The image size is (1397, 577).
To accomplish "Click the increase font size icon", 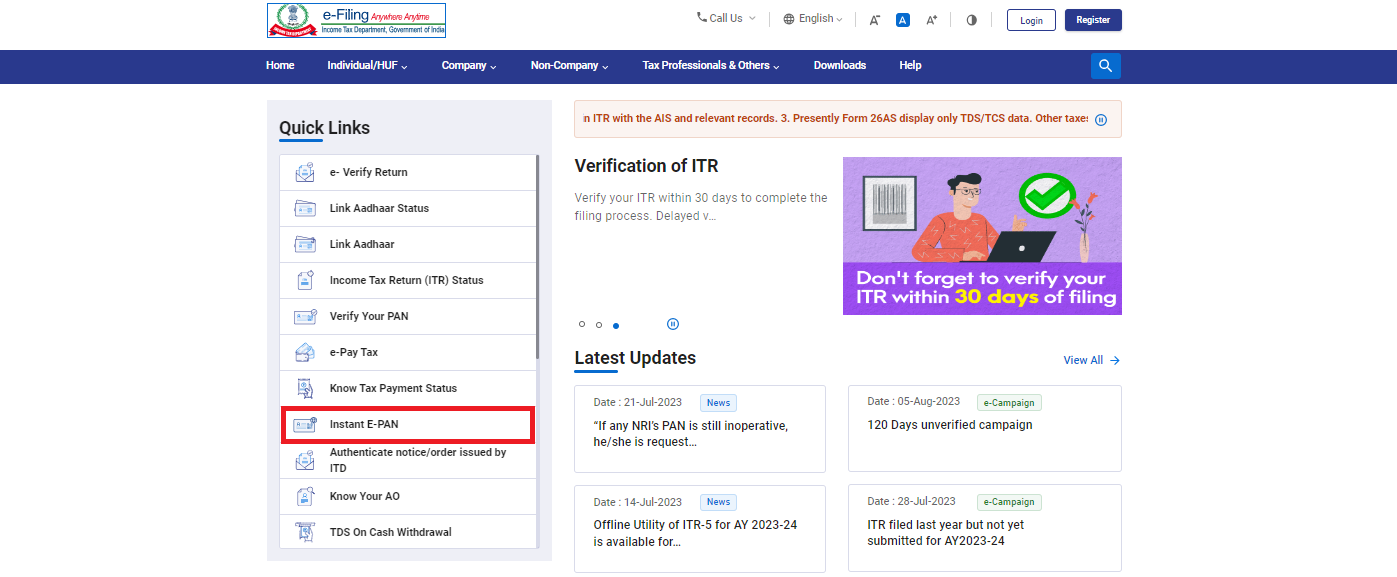I will (932, 20).
